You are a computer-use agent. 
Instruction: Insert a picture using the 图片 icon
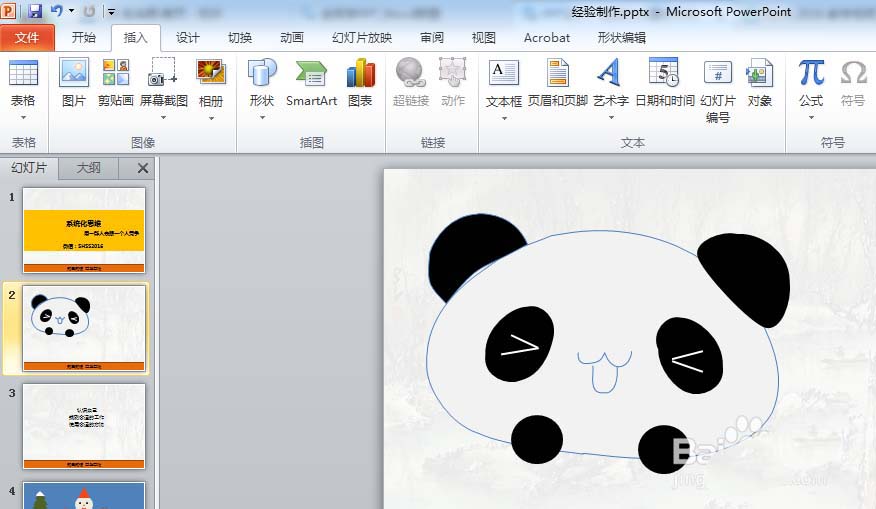coord(74,73)
